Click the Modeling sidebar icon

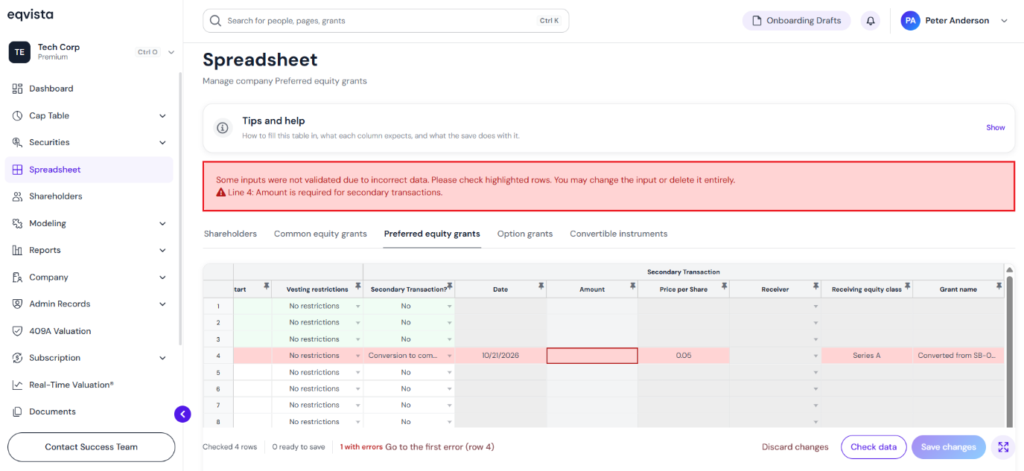pos(18,223)
